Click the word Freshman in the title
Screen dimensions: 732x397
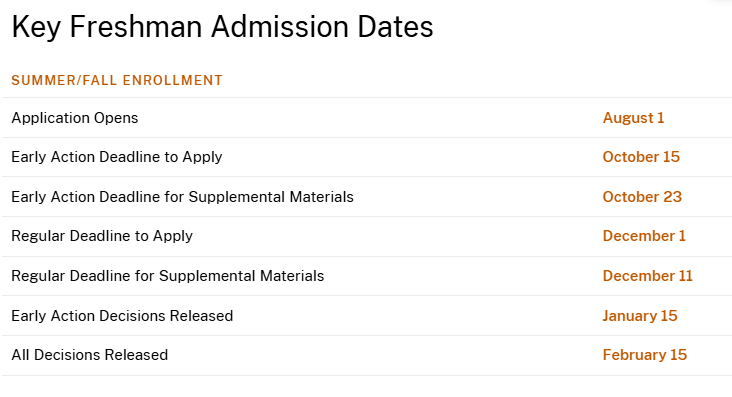click(136, 27)
